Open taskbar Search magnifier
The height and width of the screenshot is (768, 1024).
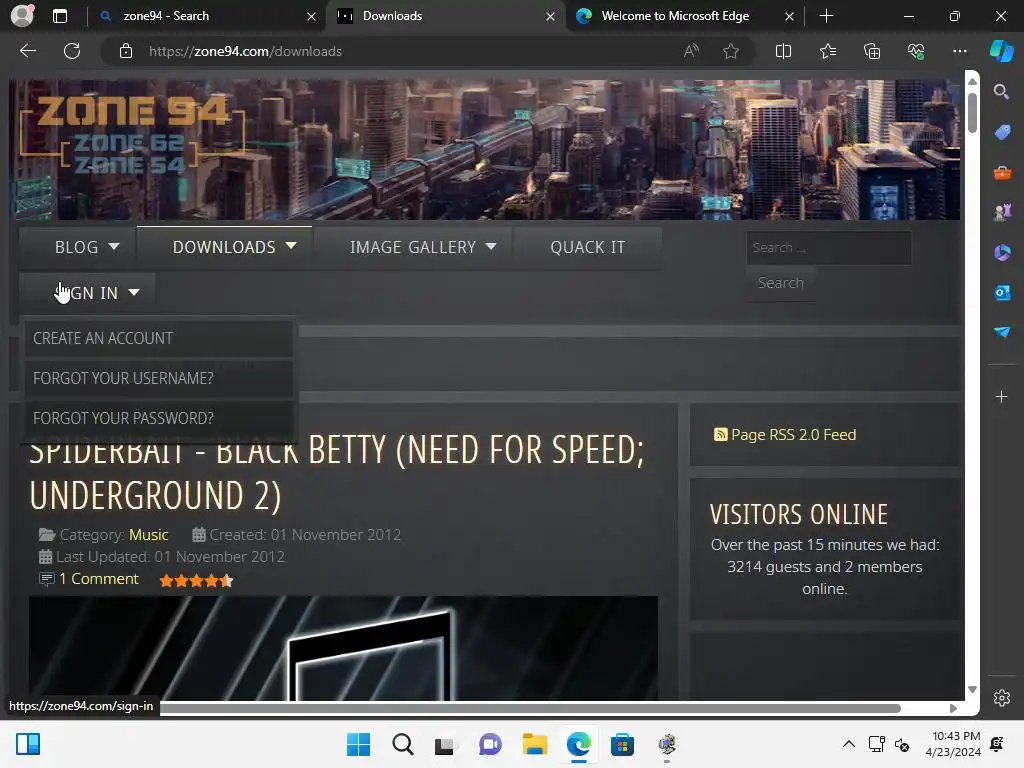pos(403,744)
